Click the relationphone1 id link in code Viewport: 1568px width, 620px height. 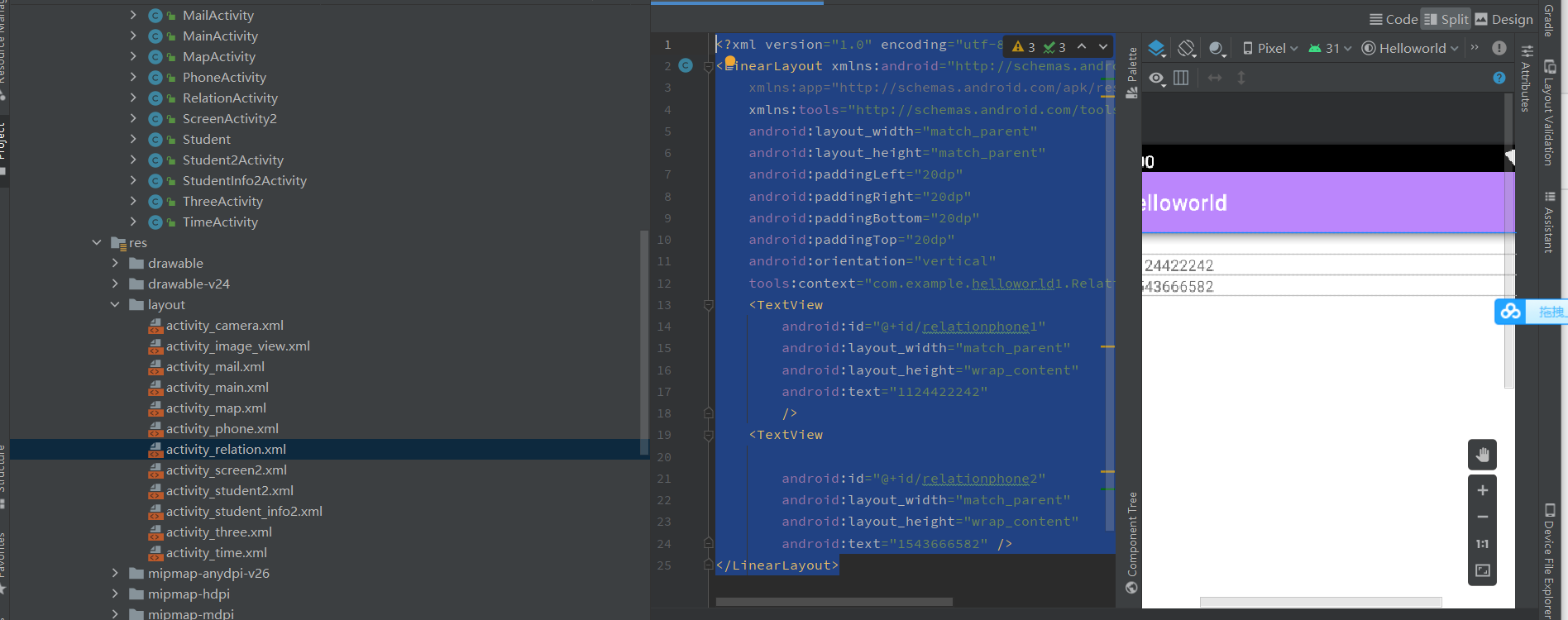coord(979,327)
